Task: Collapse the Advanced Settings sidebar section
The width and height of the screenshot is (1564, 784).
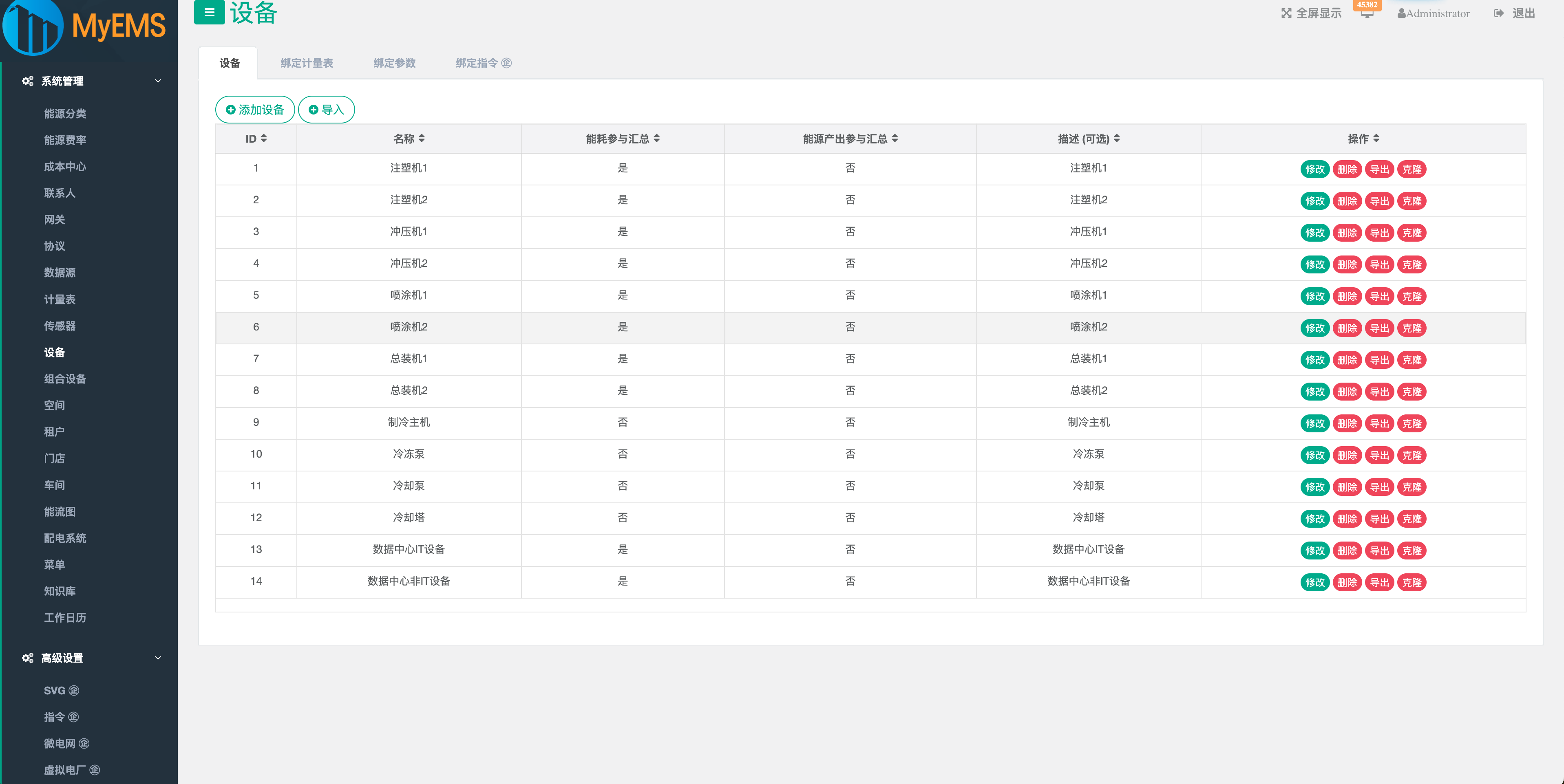Action: (158, 658)
